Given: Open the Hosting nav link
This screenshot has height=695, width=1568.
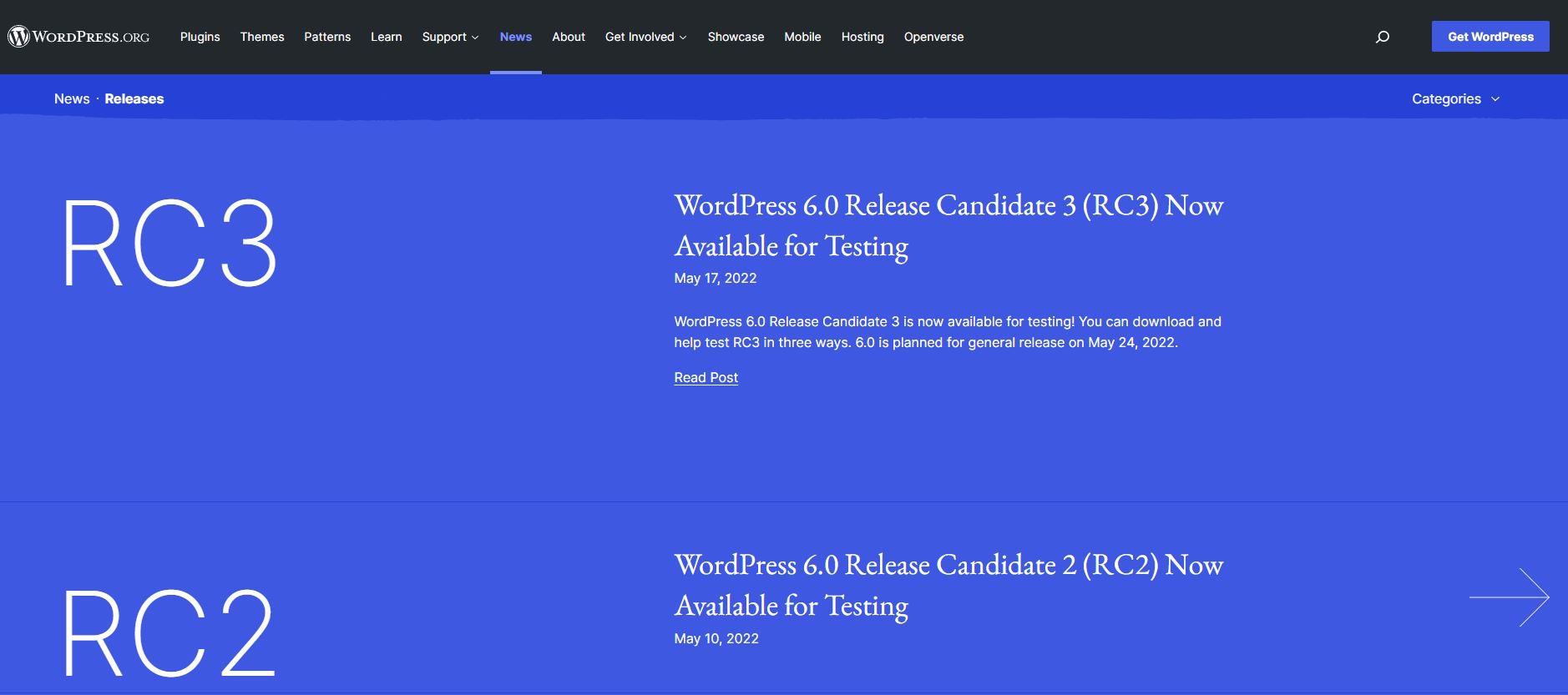Looking at the screenshot, I should coord(862,37).
